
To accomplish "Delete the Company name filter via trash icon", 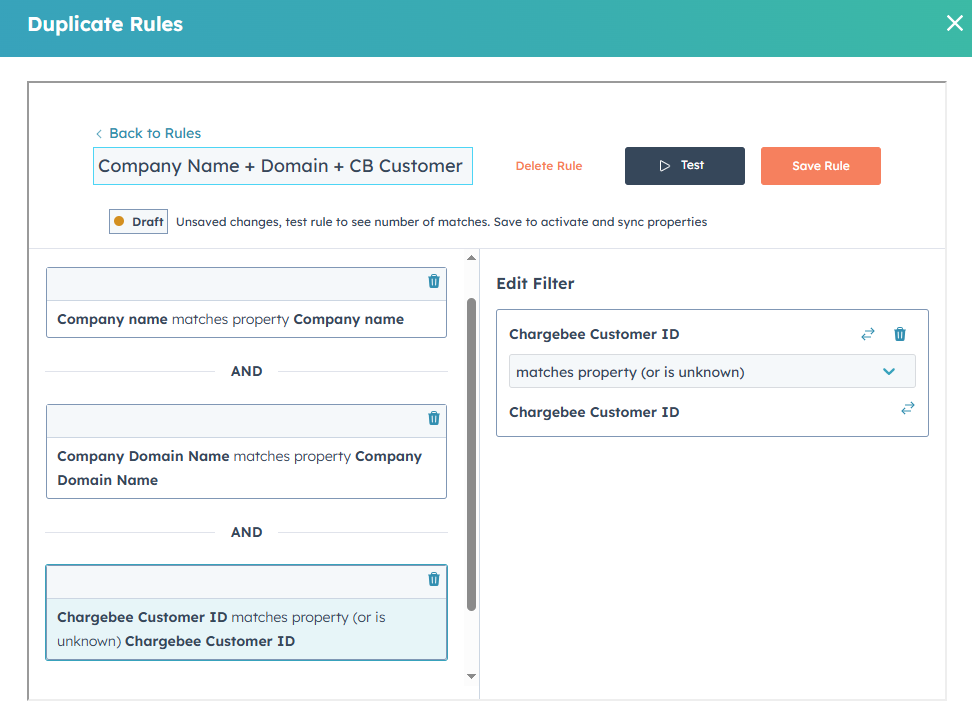I will [433, 282].
